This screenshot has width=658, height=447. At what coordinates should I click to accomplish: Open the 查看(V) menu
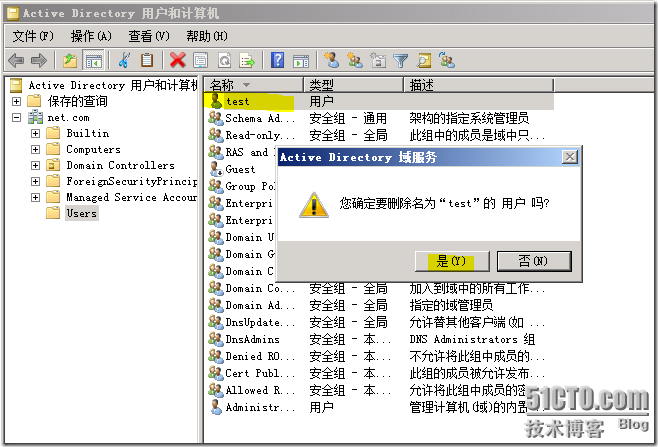tap(149, 36)
